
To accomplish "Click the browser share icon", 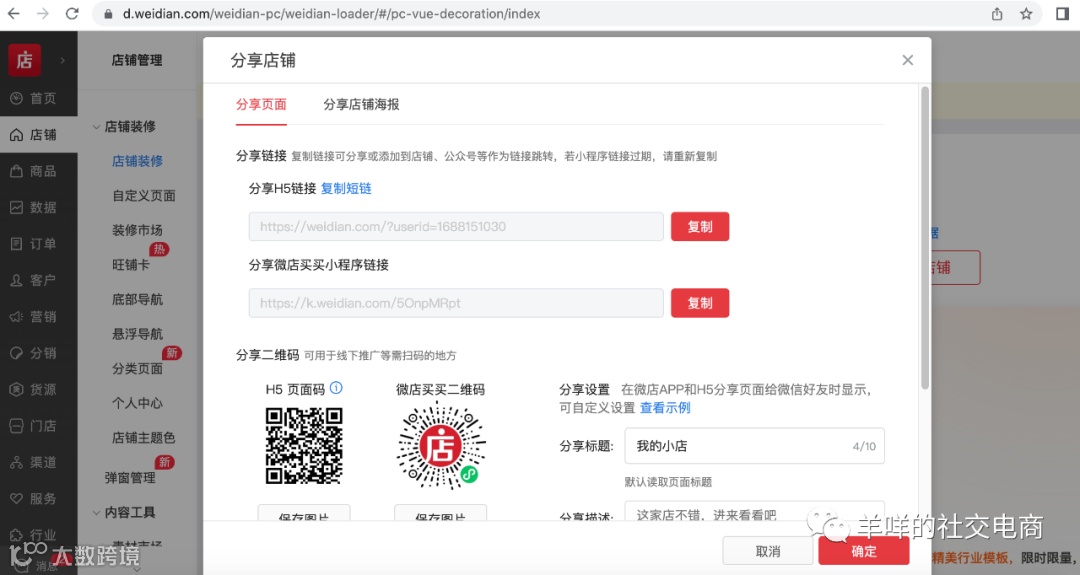I will tap(997, 14).
